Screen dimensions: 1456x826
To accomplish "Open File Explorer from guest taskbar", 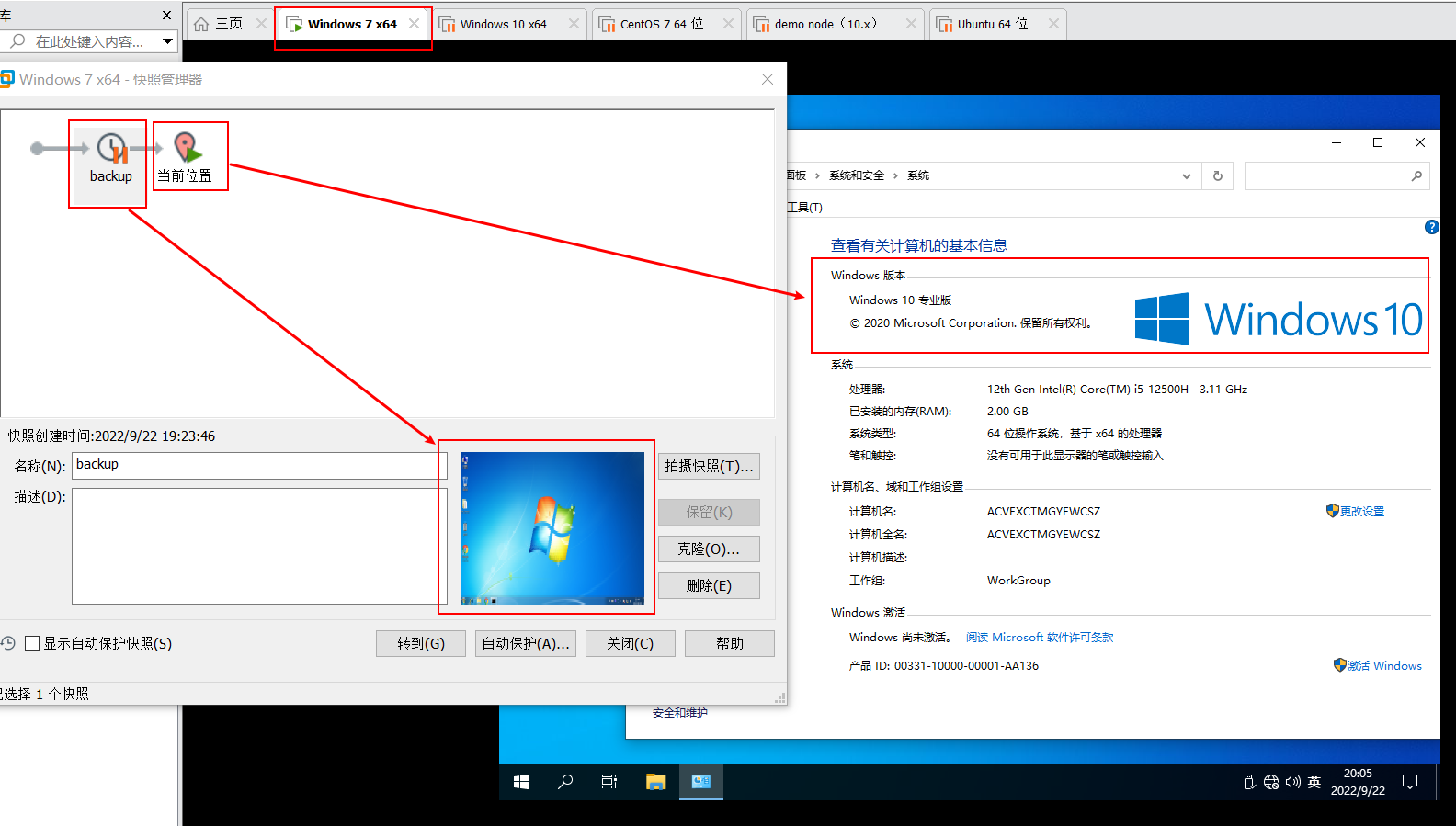I will tap(655, 782).
